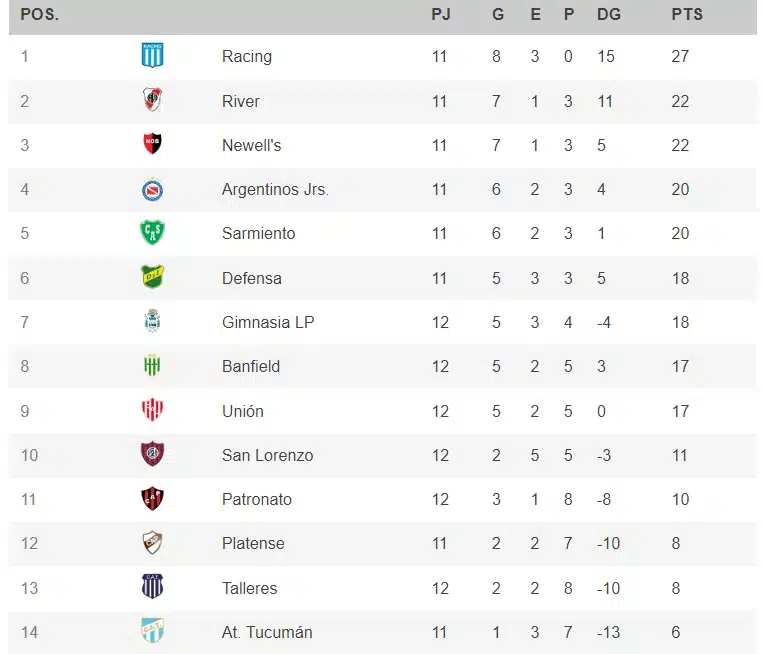763x654 pixels.
Task: Sort by the DG column header
Action: click(609, 15)
